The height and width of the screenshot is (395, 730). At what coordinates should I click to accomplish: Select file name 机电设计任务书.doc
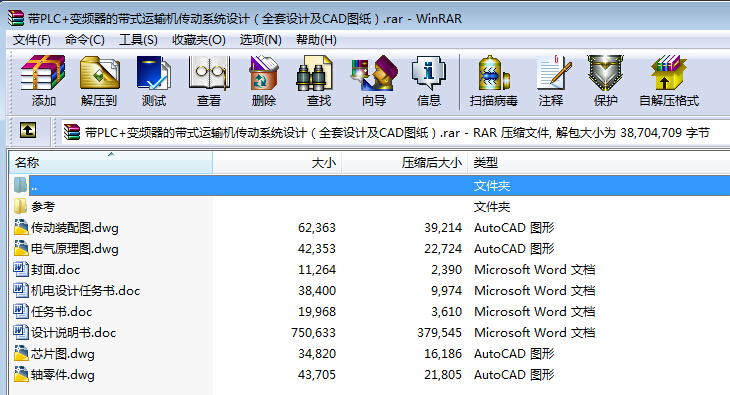pyautogui.click(x=85, y=291)
